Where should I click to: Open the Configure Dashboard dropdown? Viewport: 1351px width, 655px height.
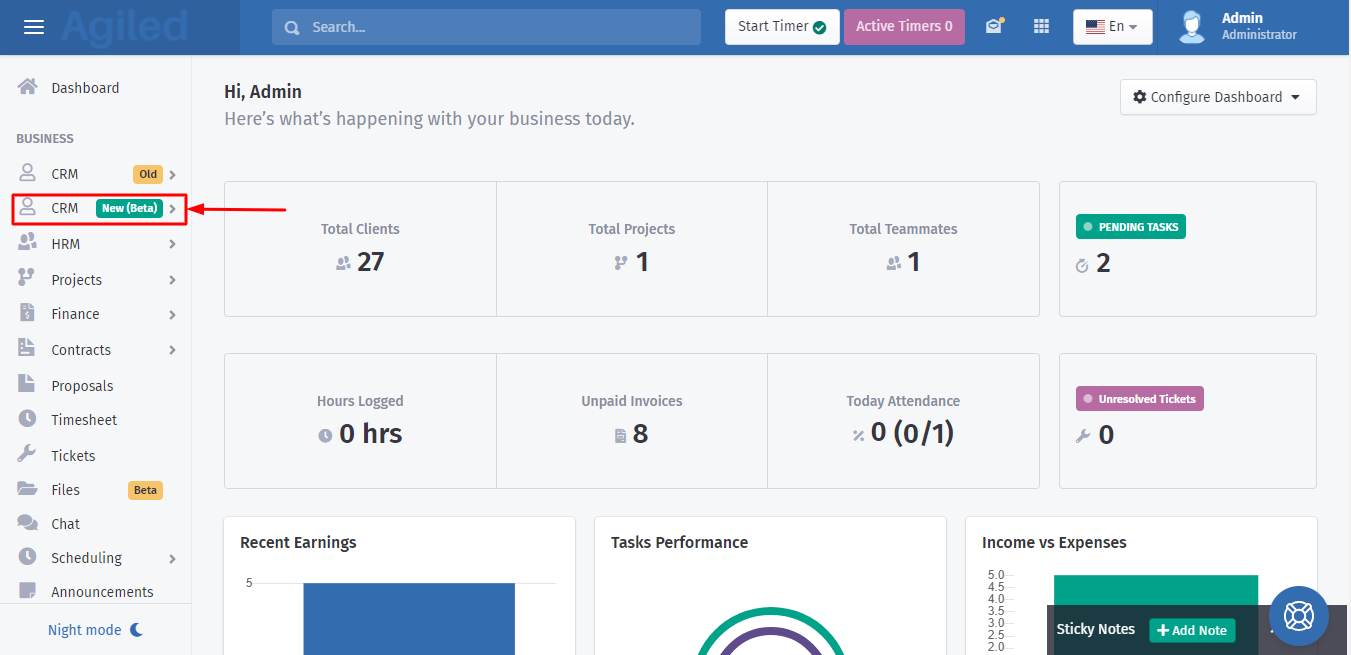[x=1217, y=97]
